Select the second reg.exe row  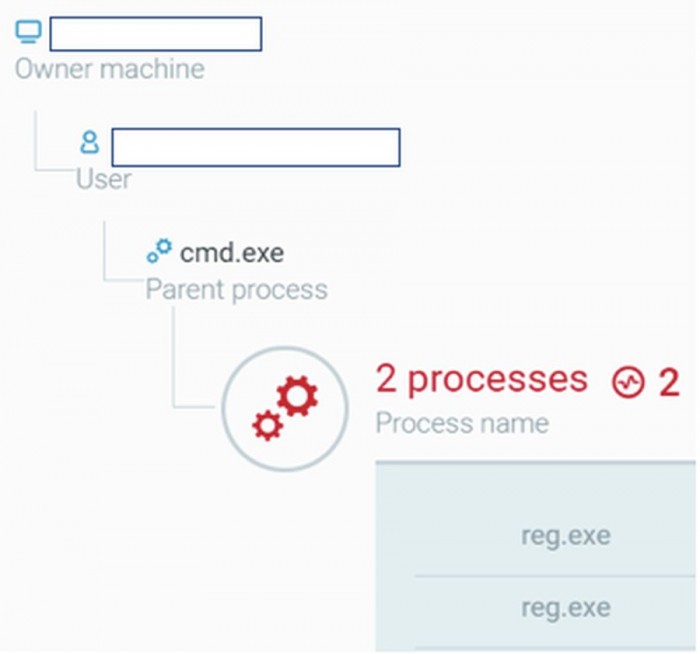(565, 608)
